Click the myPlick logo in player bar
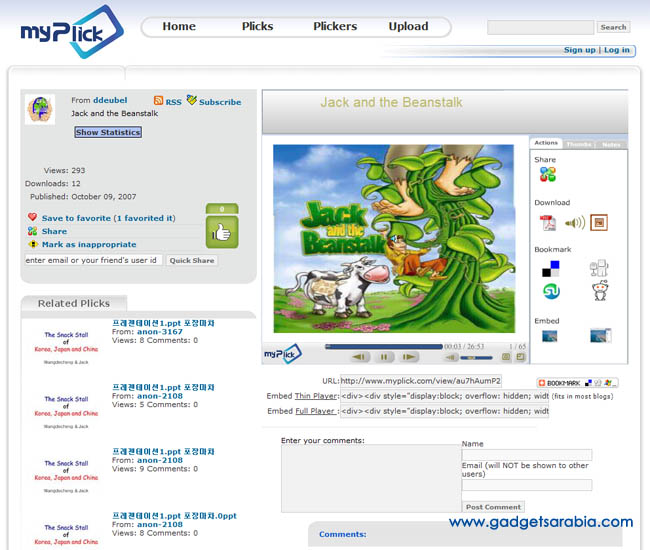Image resolution: width=650 pixels, height=550 pixels. tap(283, 354)
